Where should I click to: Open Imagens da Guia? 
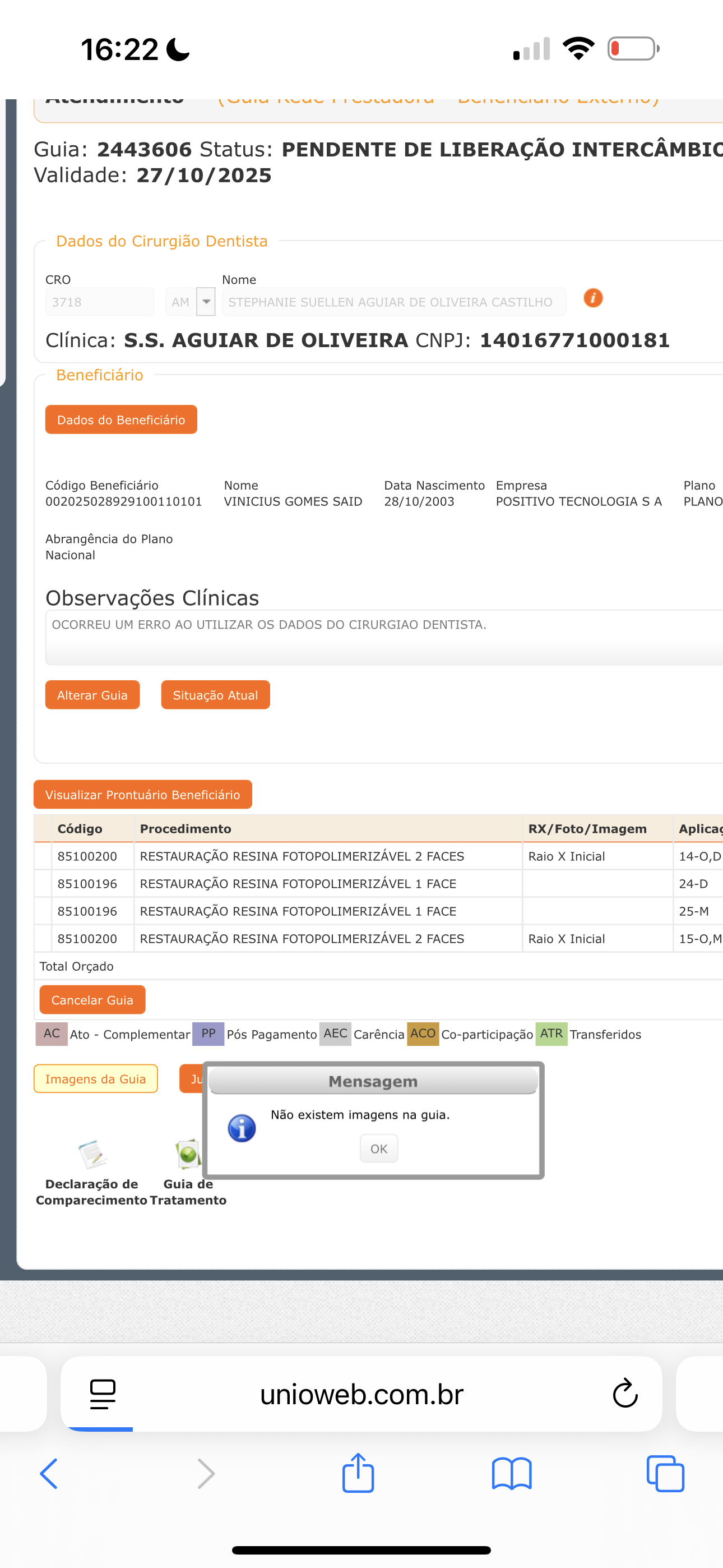(x=95, y=1079)
